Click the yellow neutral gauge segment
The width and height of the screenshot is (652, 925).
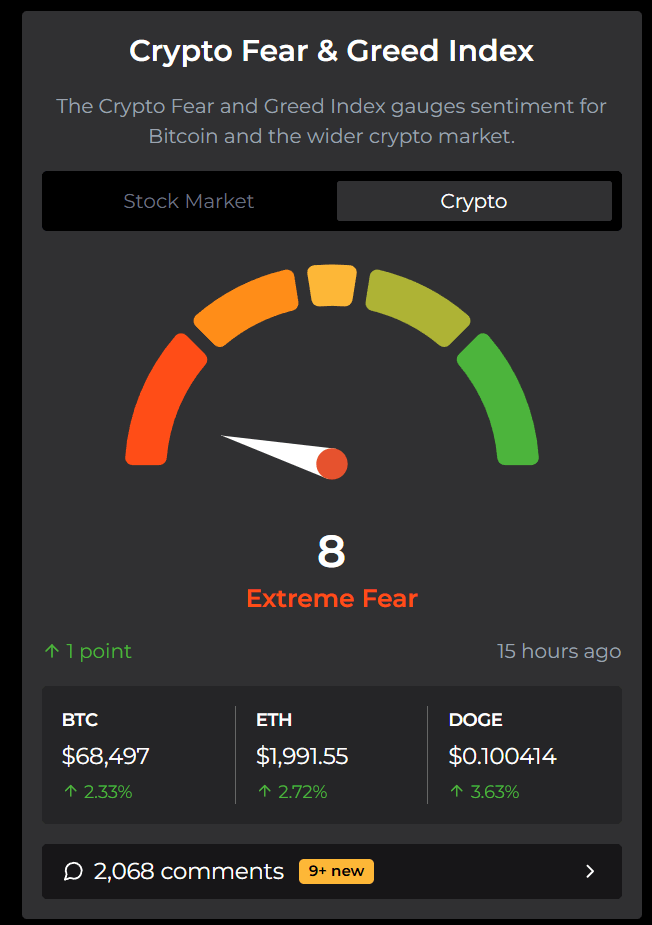332,285
